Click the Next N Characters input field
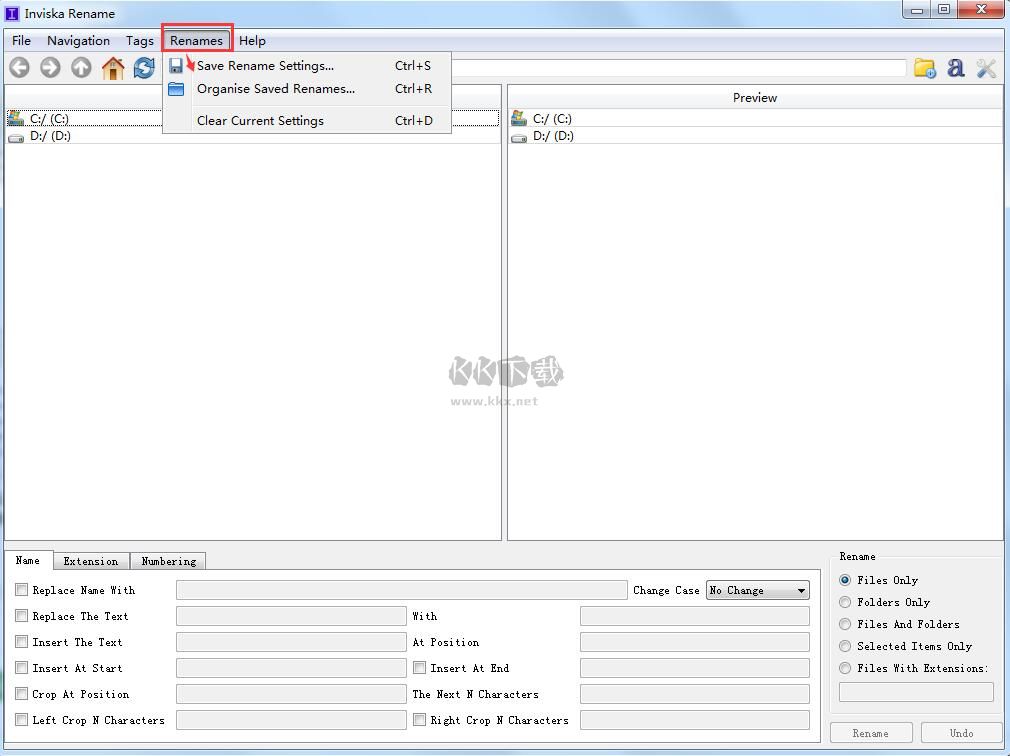The height and width of the screenshot is (756, 1010). [x=694, y=694]
